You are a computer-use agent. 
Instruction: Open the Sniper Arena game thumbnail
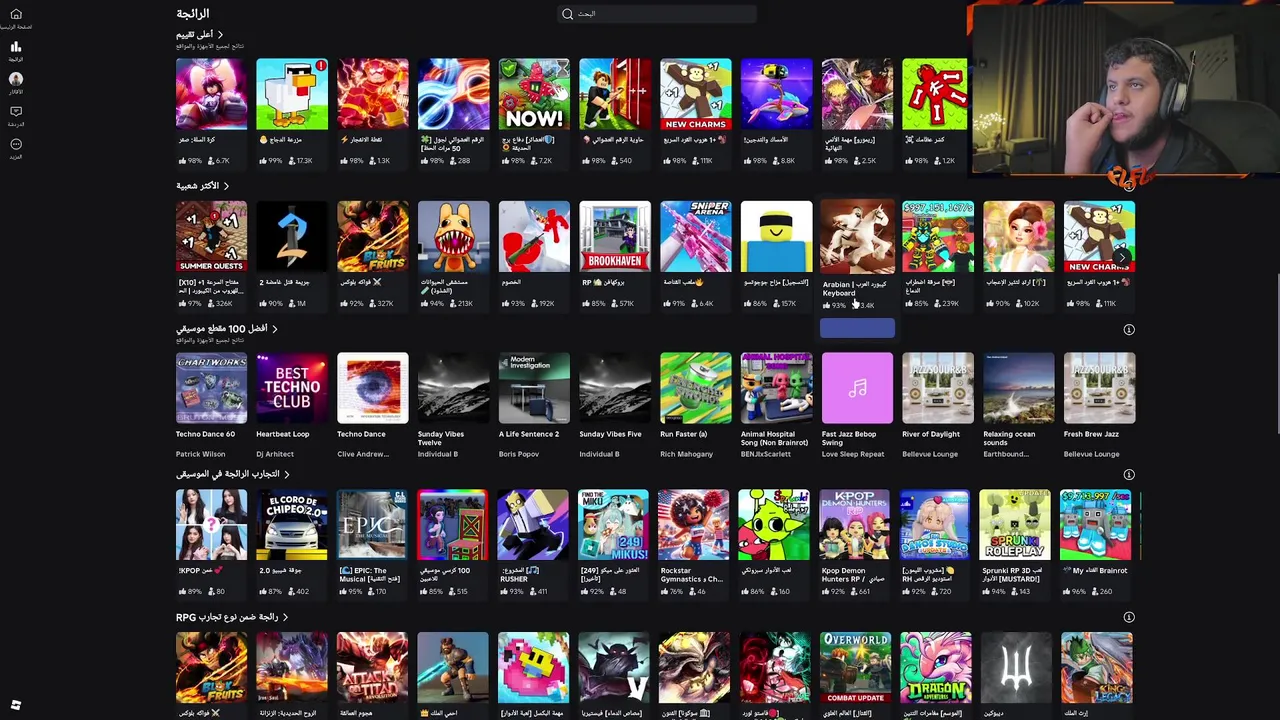[x=696, y=236]
